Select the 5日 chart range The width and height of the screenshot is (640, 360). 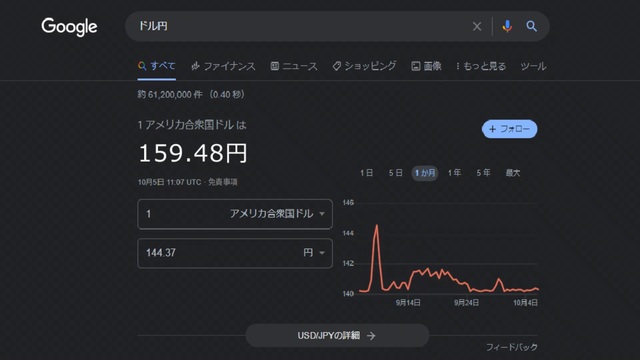click(395, 173)
